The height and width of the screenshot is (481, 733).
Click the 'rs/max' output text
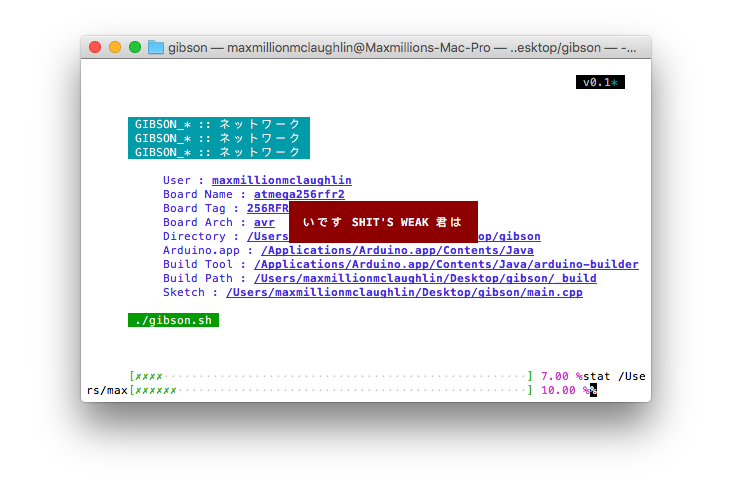107,390
